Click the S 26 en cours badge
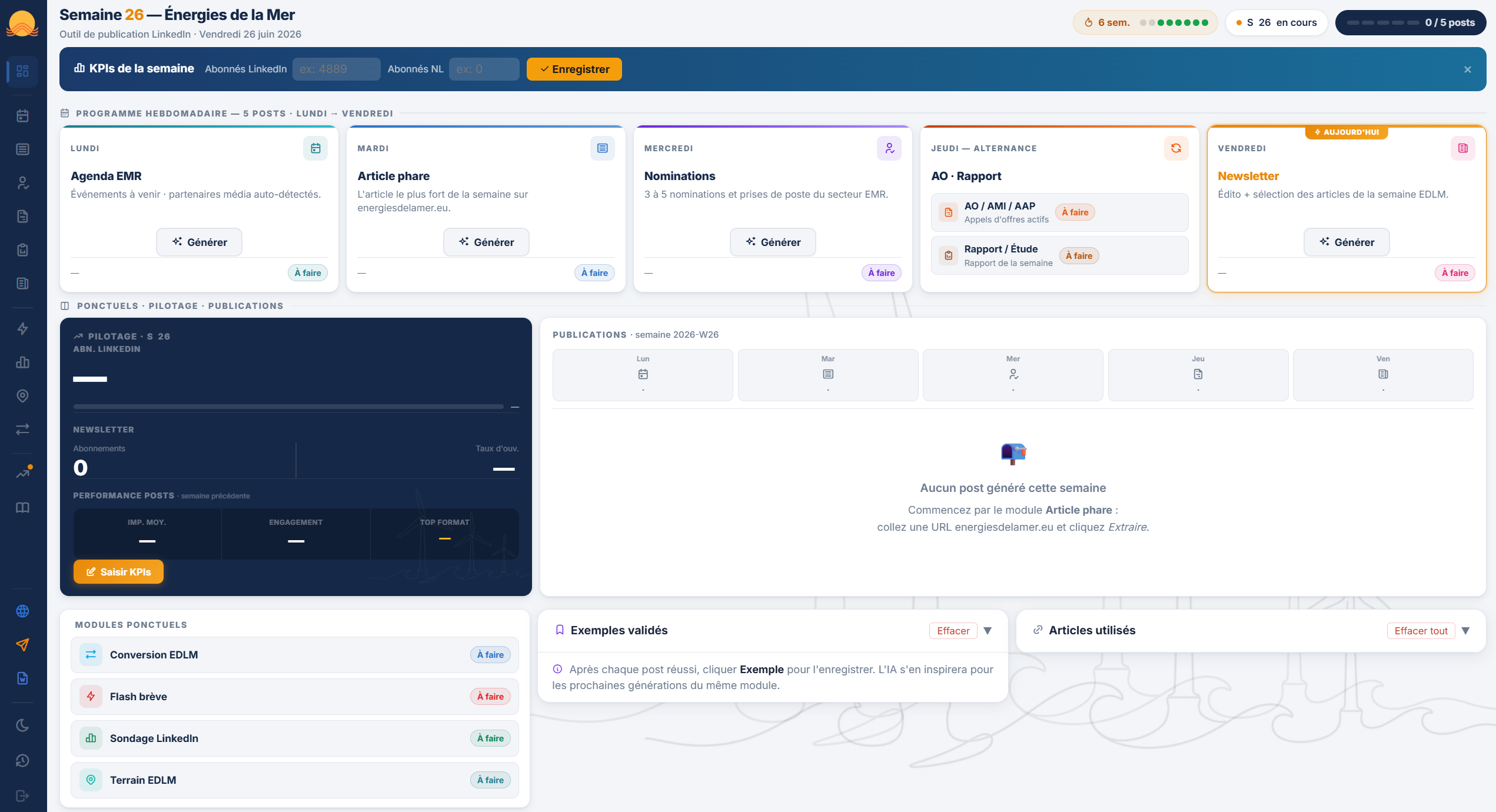Viewport: 1496px width, 812px height. coord(1276,23)
